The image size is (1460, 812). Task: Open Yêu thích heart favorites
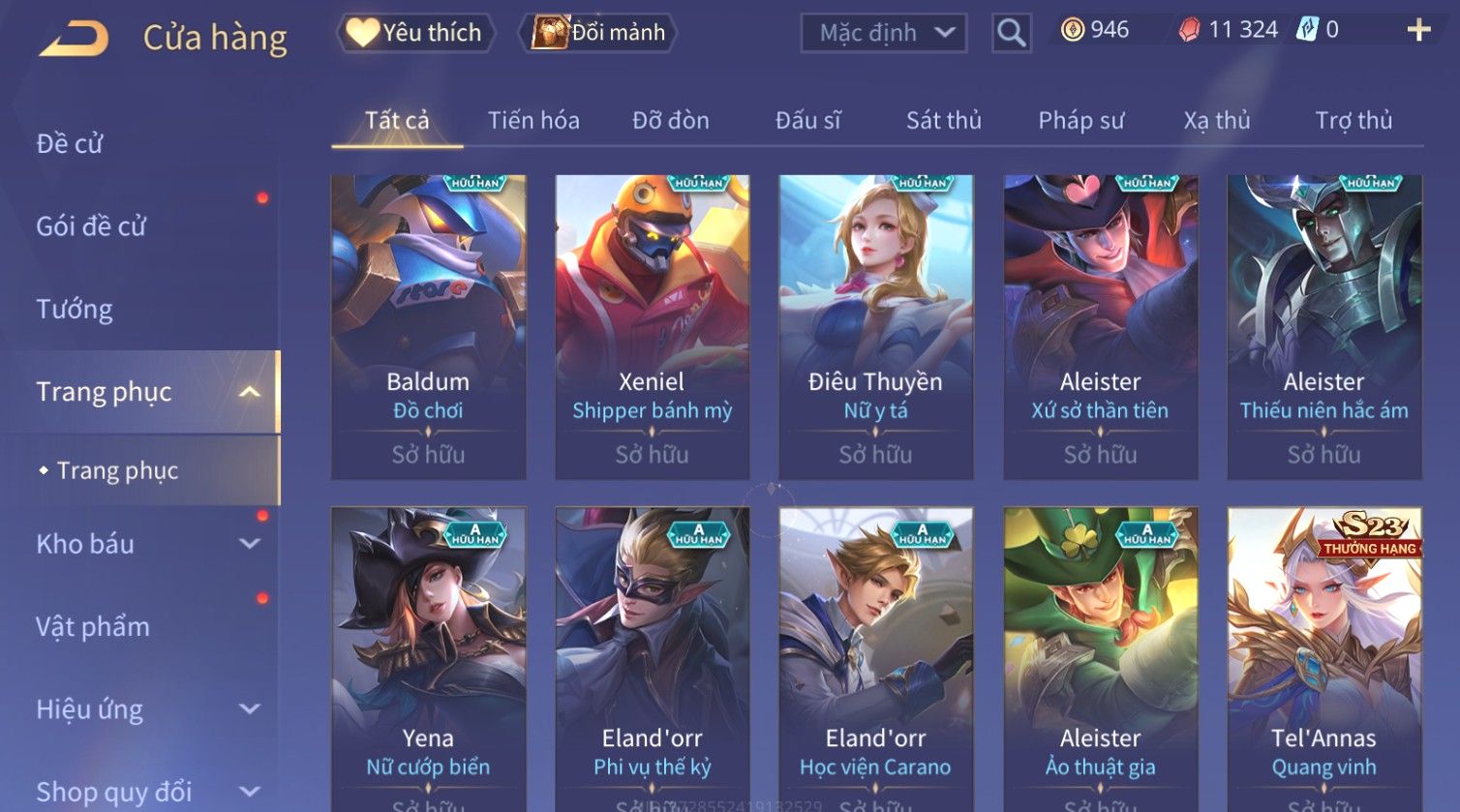pyautogui.click(x=415, y=33)
